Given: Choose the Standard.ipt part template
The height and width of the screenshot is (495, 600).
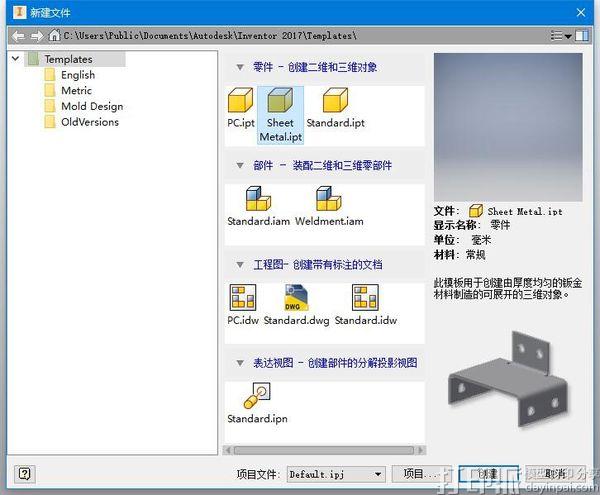Looking at the screenshot, I should point(336,108).
